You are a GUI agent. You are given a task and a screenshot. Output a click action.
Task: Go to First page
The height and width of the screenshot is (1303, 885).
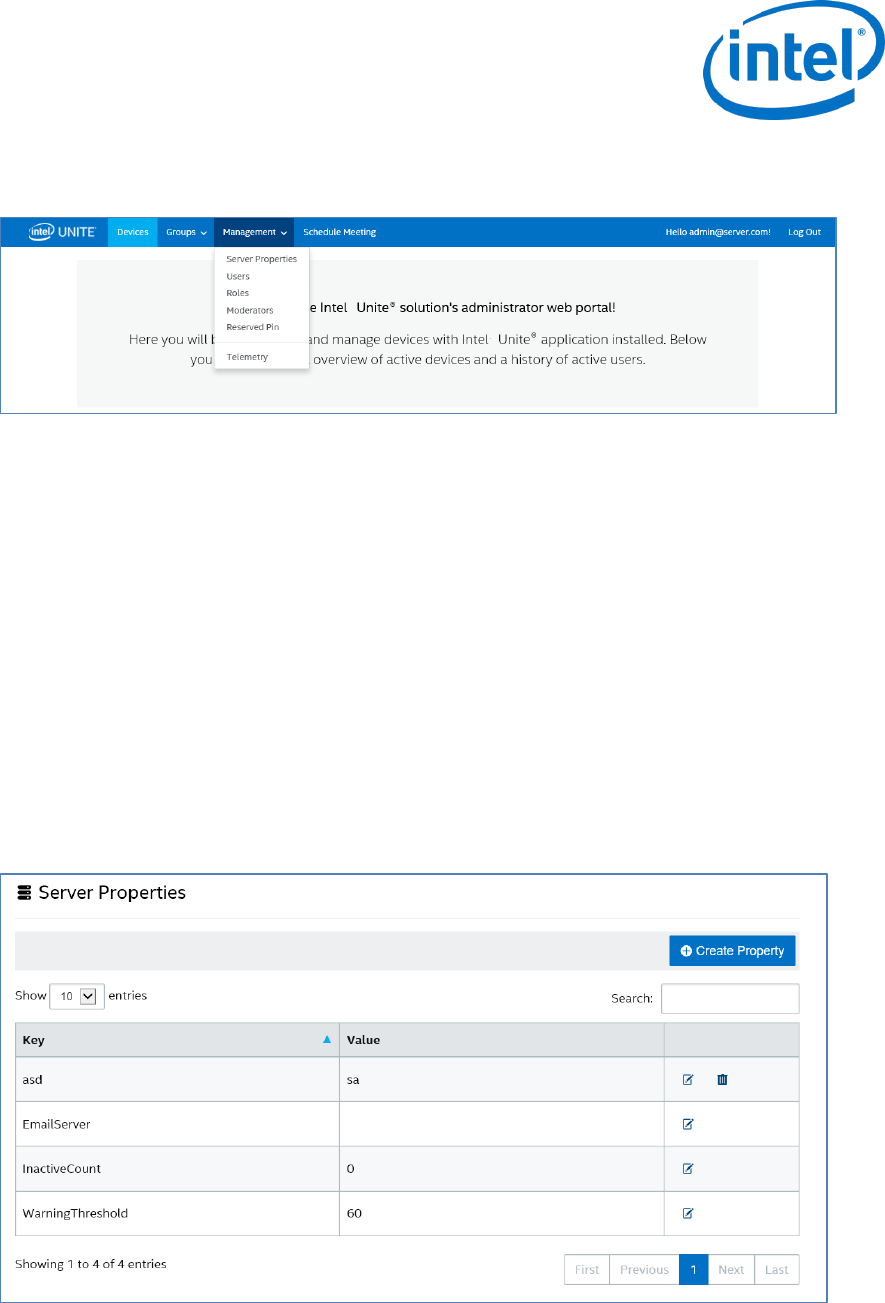tap(587, 1270)
